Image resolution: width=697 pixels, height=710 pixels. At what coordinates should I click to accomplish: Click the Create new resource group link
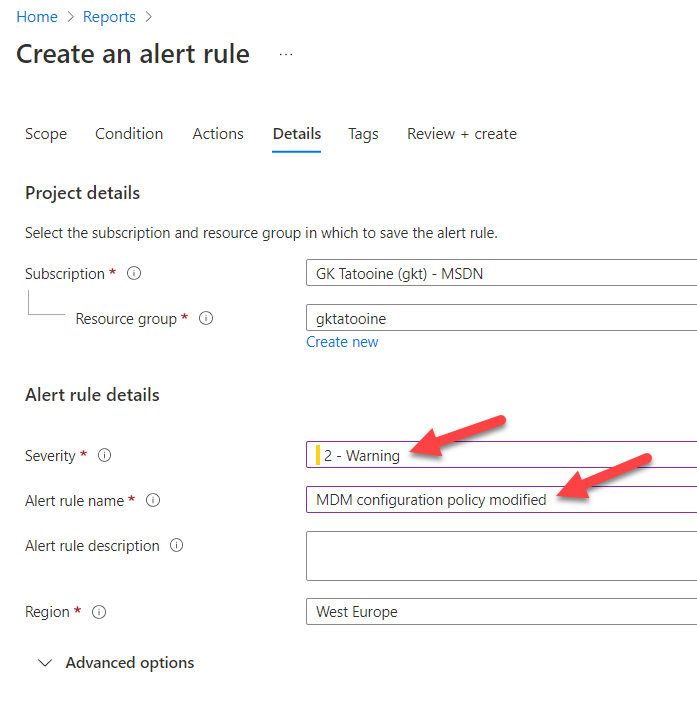(342, 342)
